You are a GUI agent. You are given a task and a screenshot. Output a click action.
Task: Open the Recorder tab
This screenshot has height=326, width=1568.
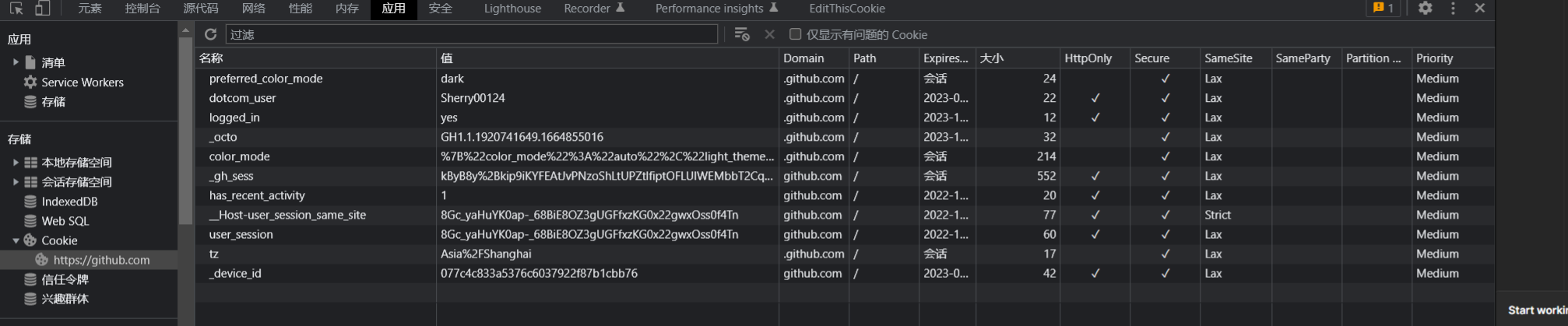(x=594, y=9)
